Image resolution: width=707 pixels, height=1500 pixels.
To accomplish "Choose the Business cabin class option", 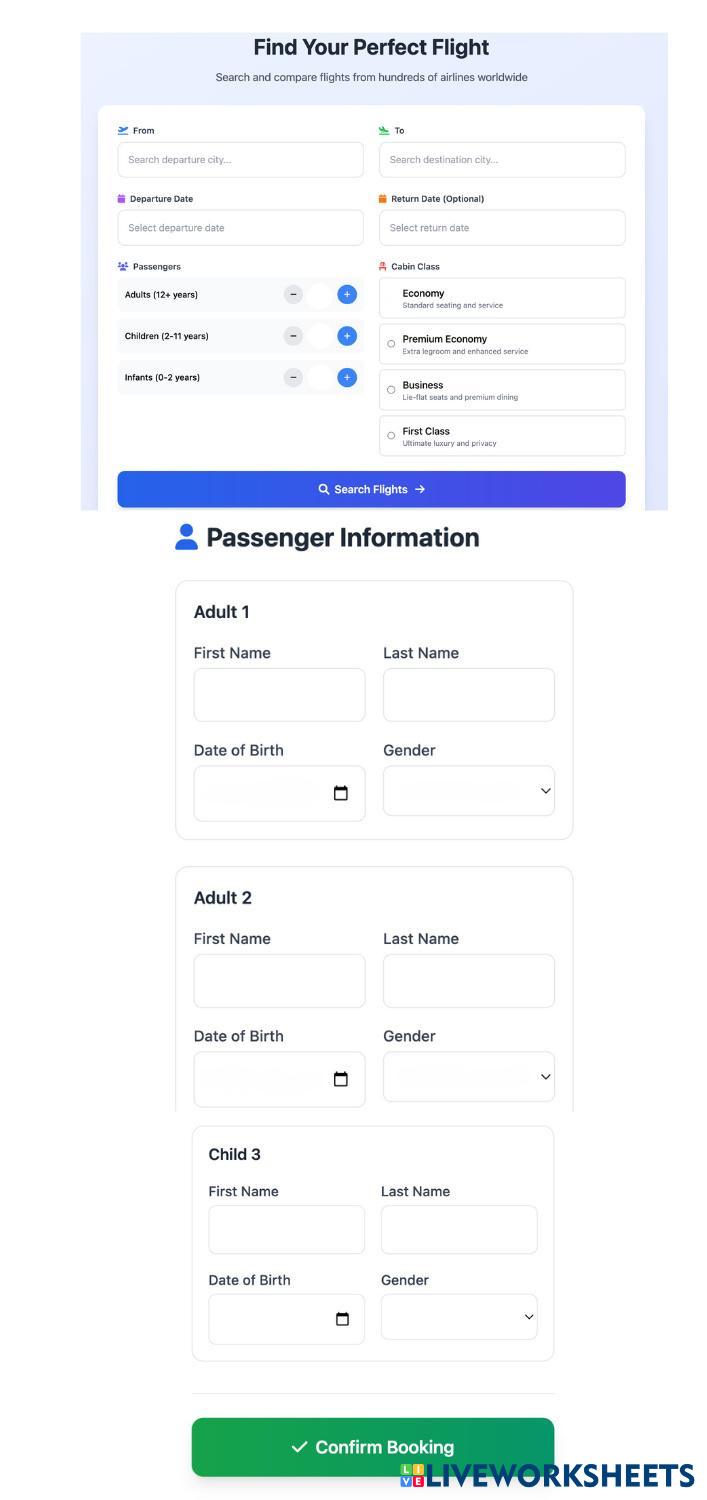I will [x=391, y=390].
